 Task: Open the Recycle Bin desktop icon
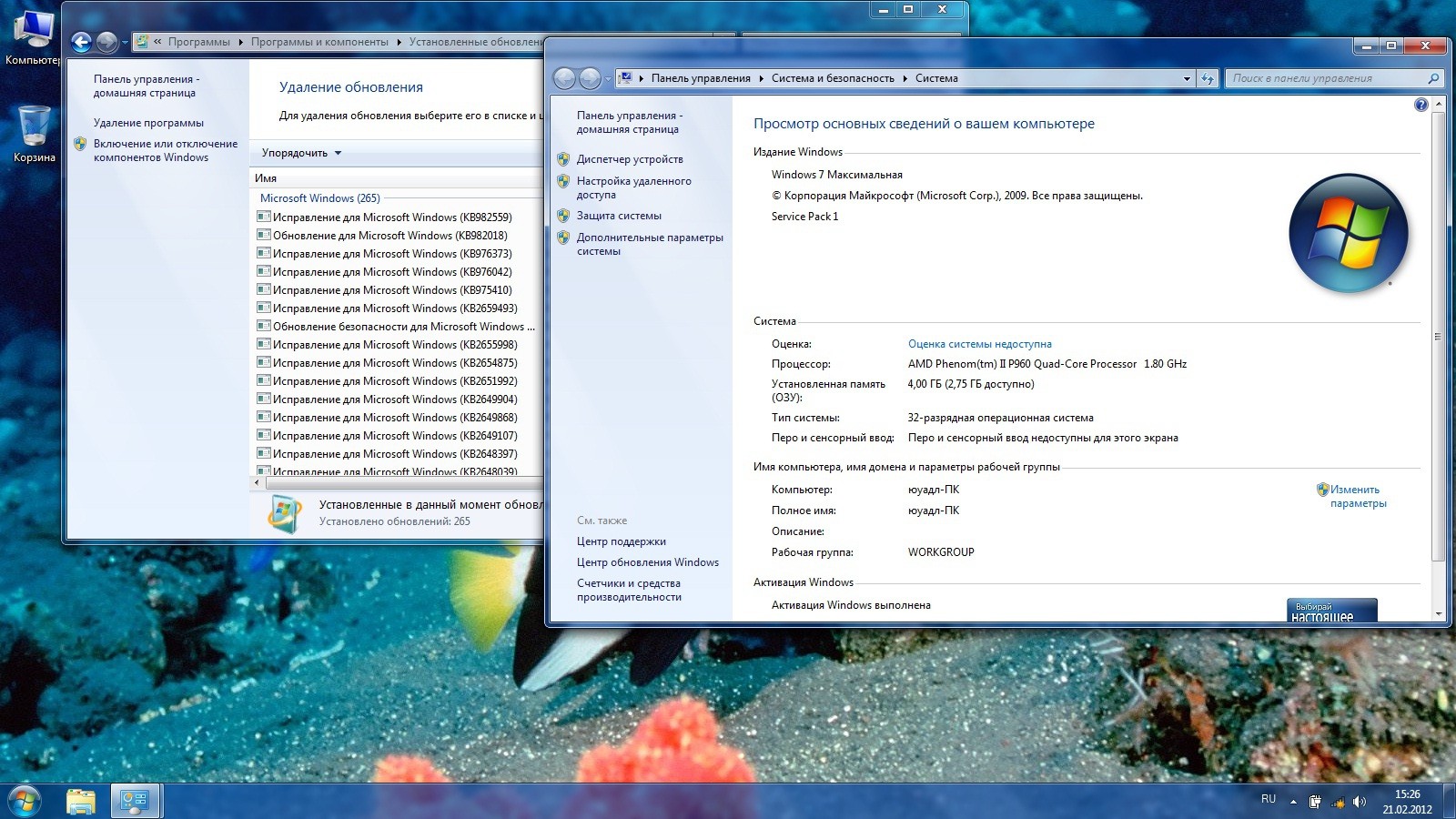tap(34, 134)
